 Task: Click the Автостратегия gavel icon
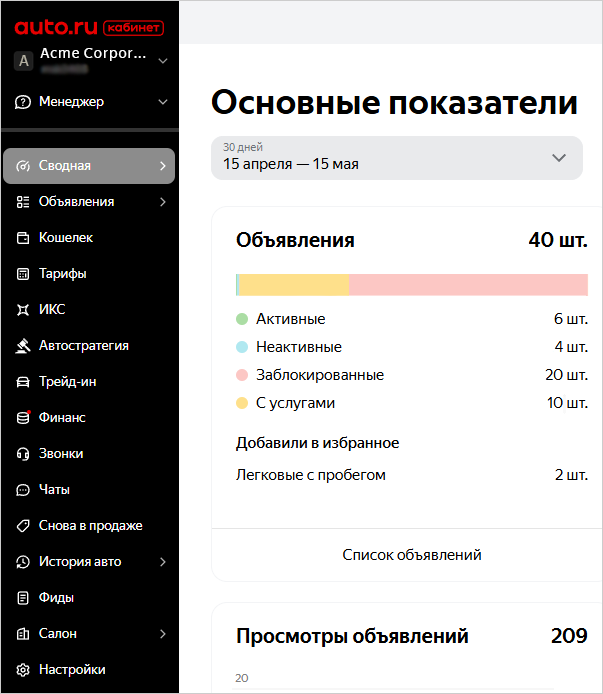pyautogui.click(x=23, y=346)
